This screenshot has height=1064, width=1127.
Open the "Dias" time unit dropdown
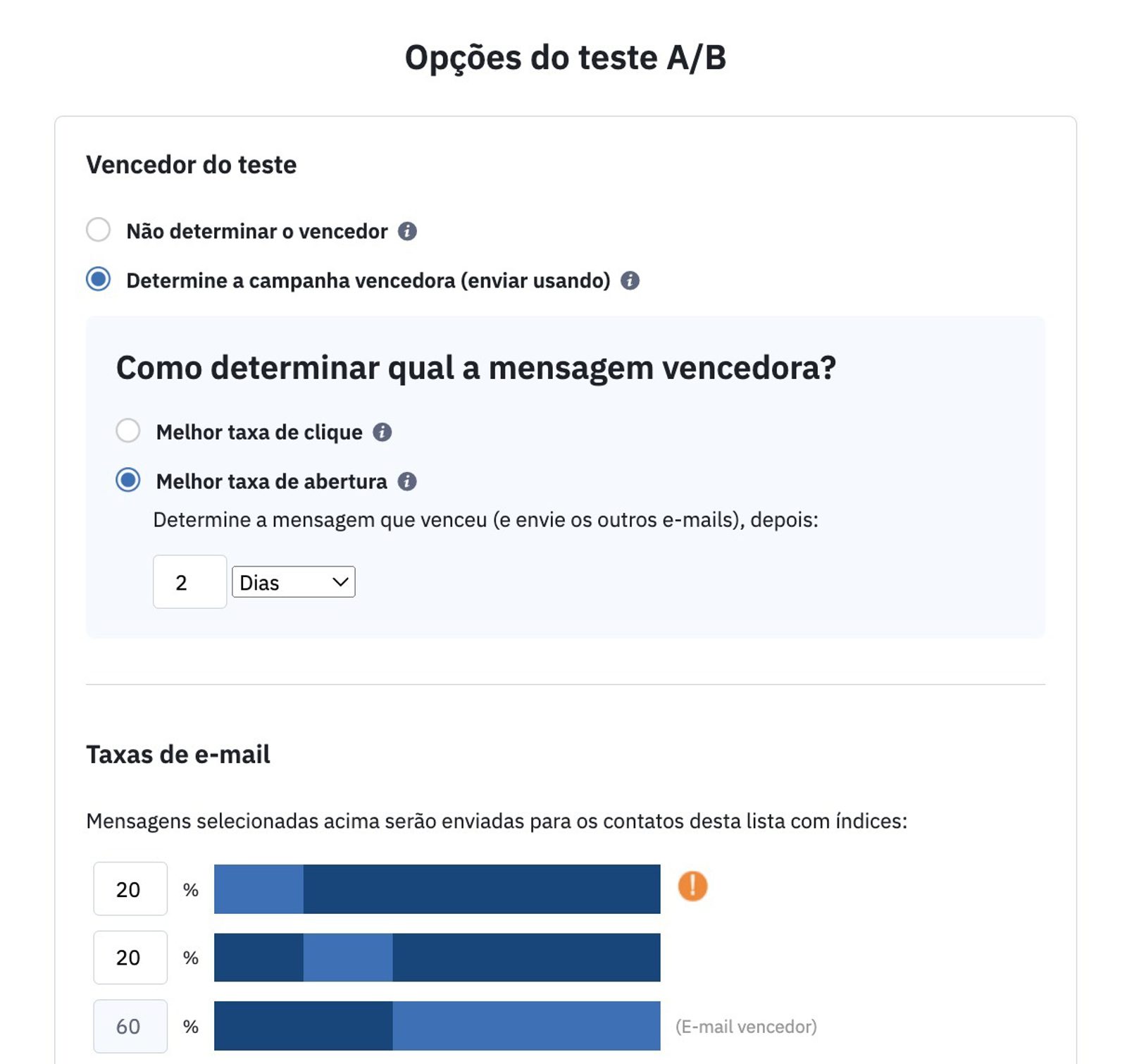[x=293, y=582]
